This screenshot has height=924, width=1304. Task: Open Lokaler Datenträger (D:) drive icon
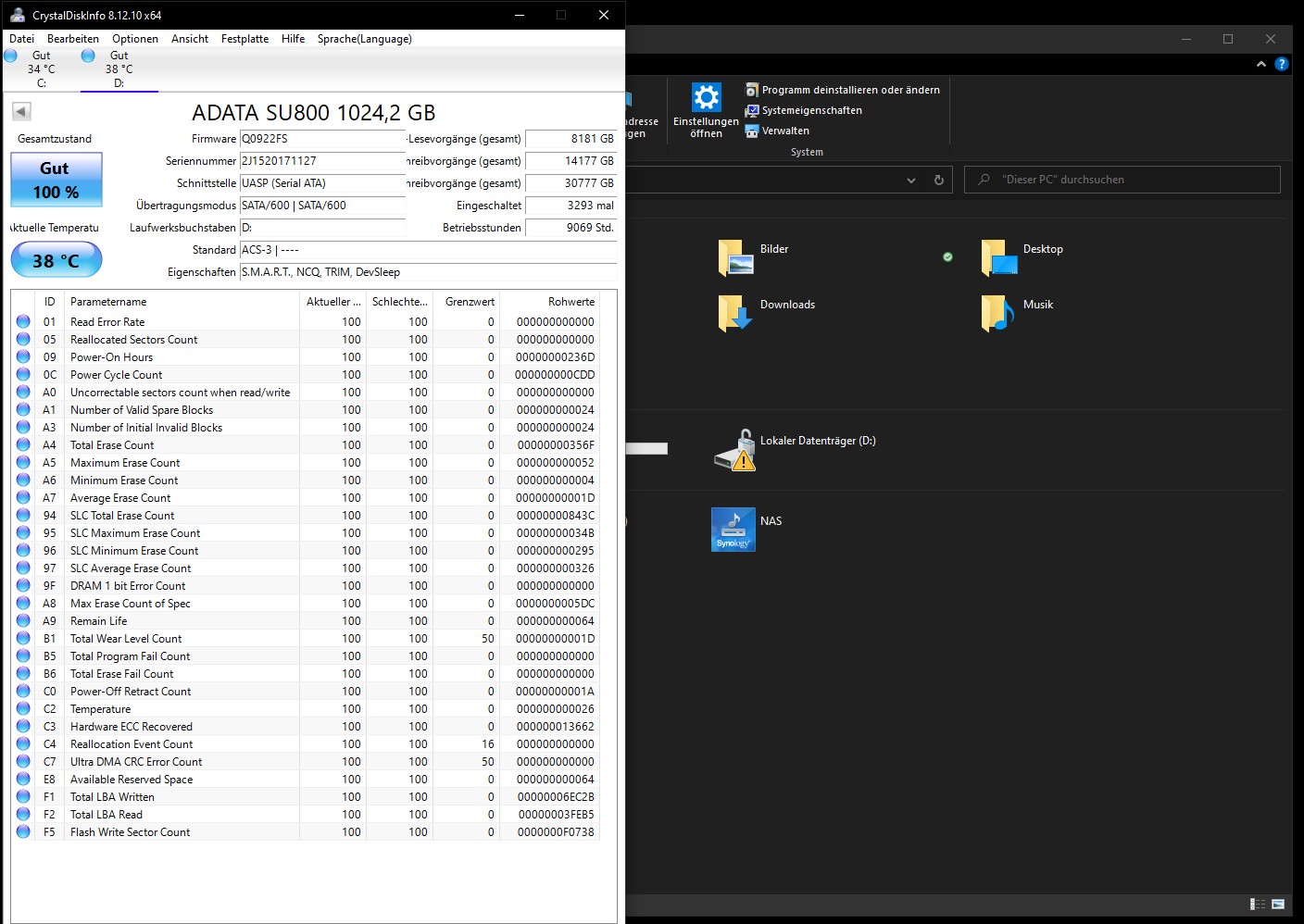point(735,450)
